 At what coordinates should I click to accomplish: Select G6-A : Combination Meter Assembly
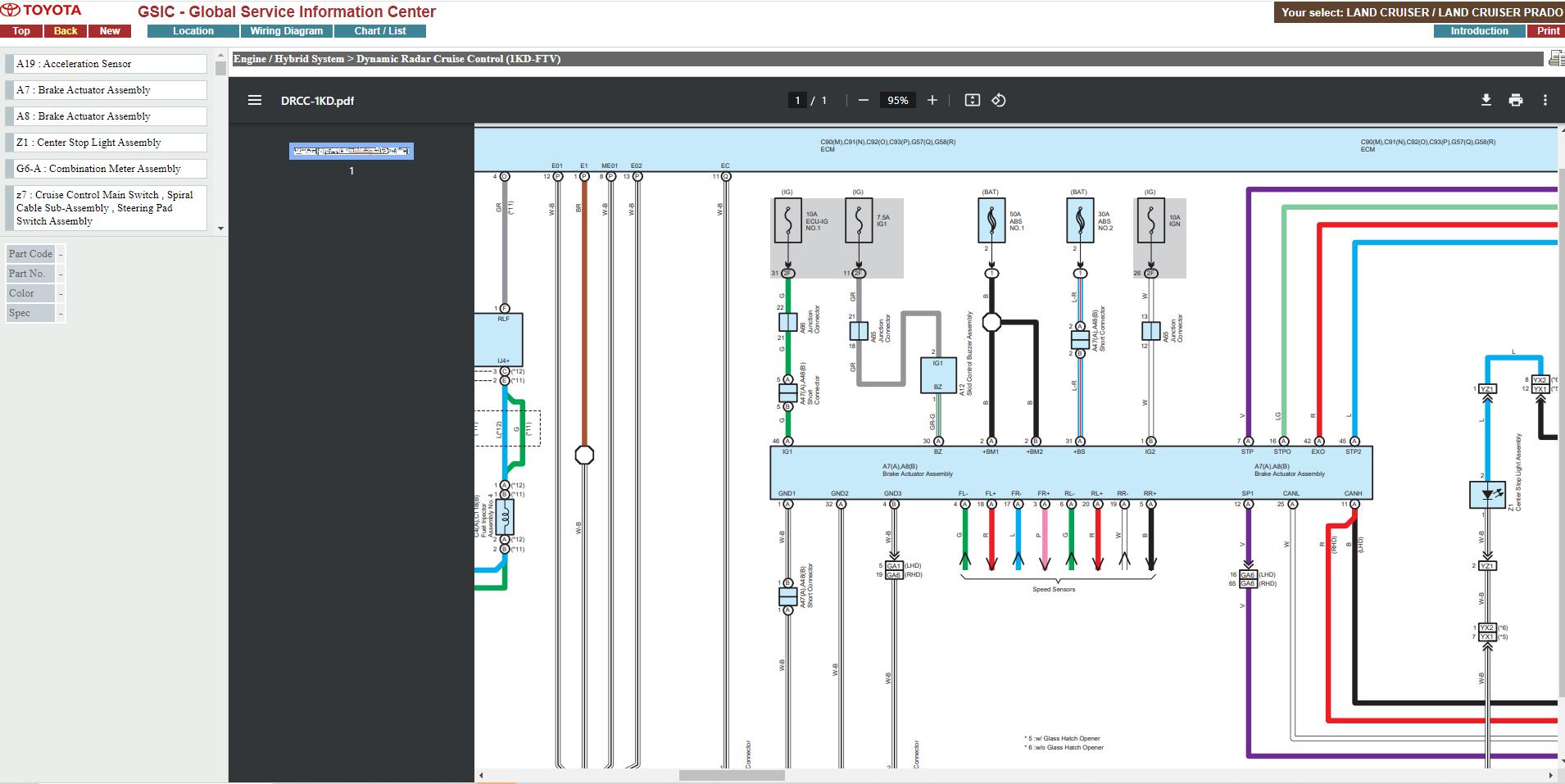(107, 169)
